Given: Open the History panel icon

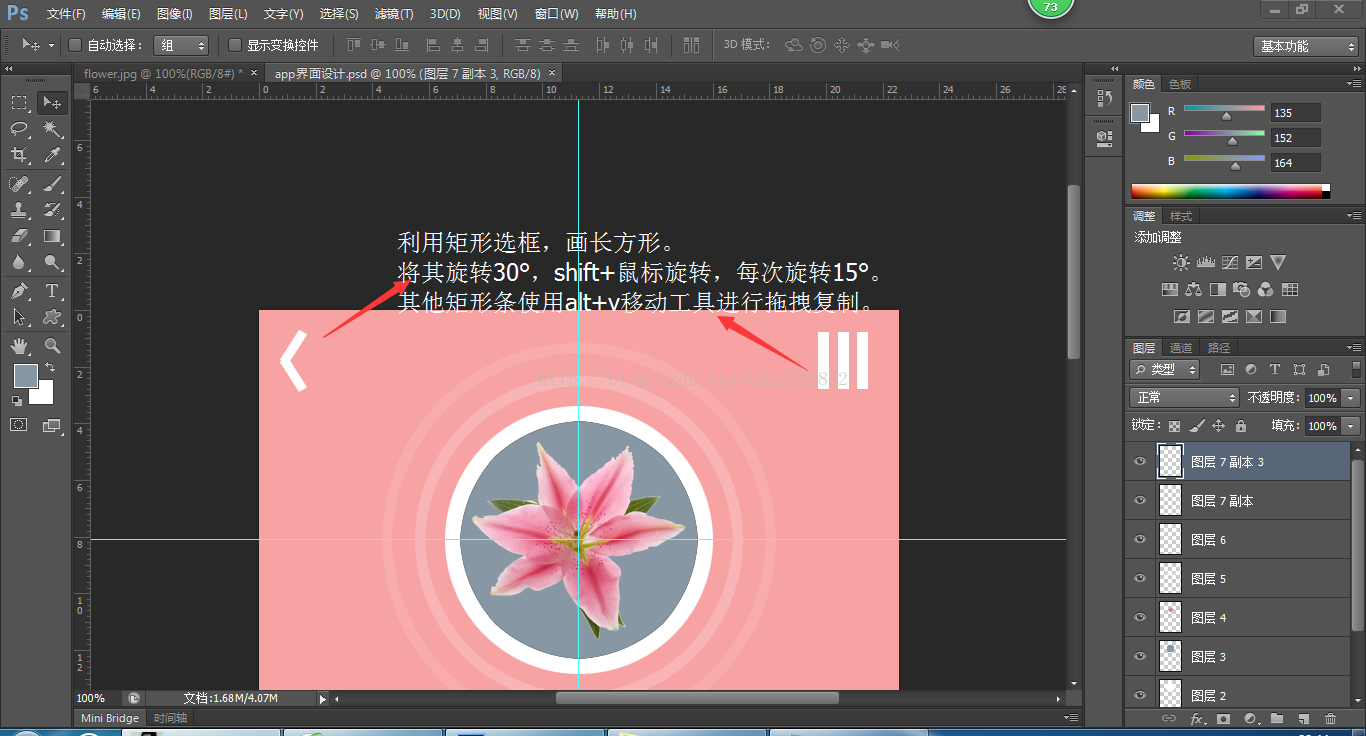Looking at the screenshot, I should 1104,99.
